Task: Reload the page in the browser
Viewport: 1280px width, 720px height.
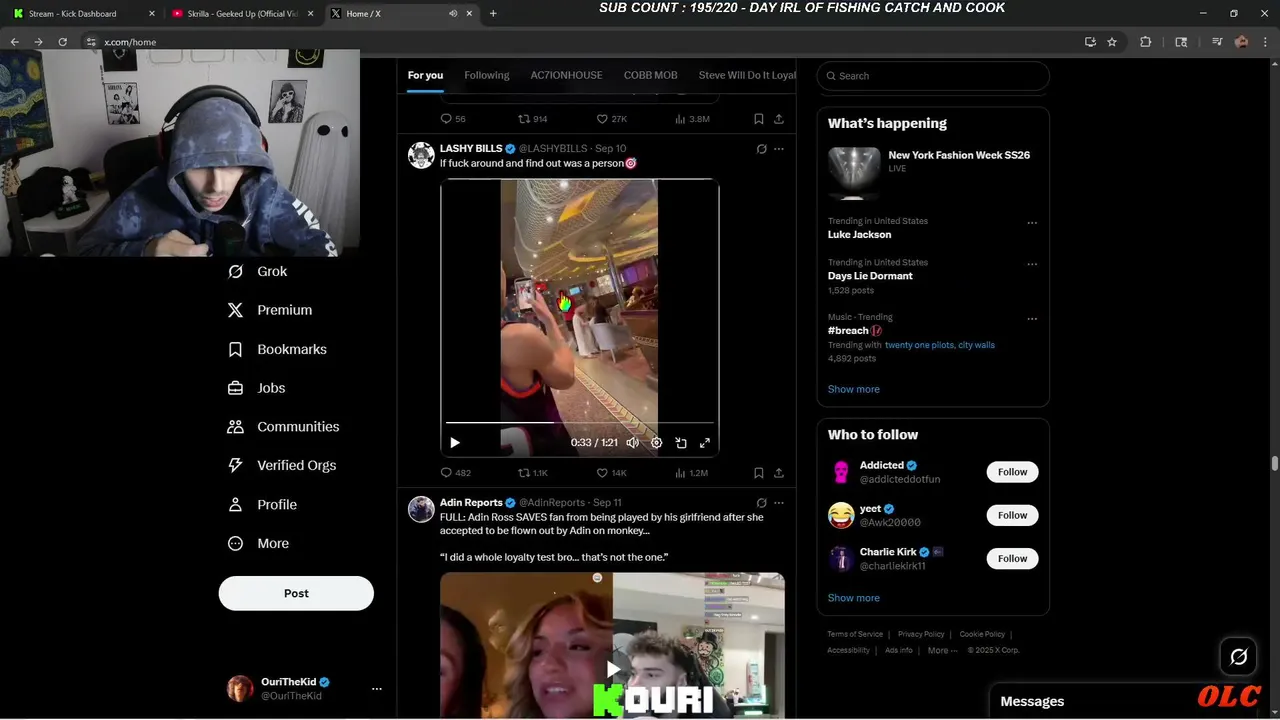Action: coord(62,42)
